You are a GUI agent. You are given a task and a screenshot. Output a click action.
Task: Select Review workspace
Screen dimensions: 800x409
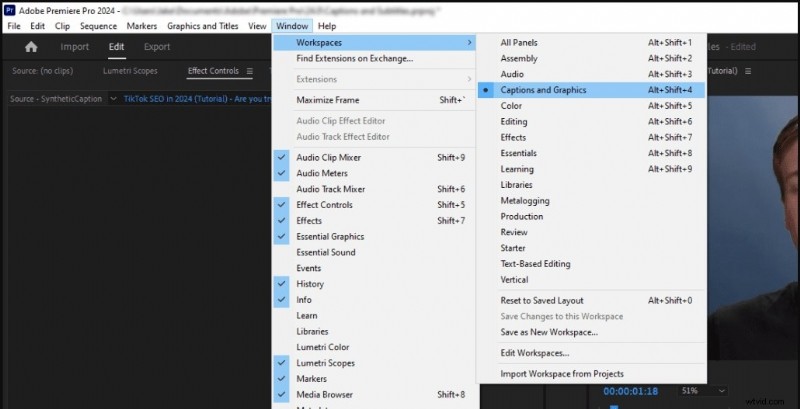click(591, 233)
